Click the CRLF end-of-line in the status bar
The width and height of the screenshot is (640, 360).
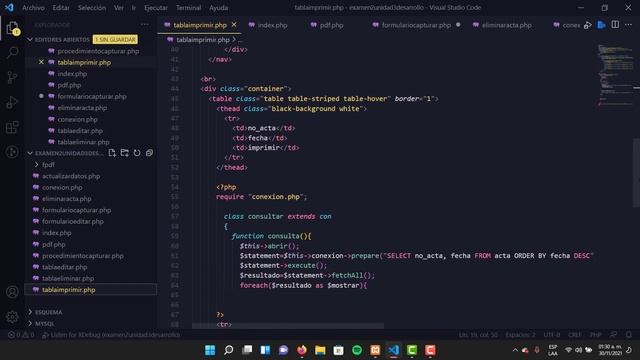(575, 335)
